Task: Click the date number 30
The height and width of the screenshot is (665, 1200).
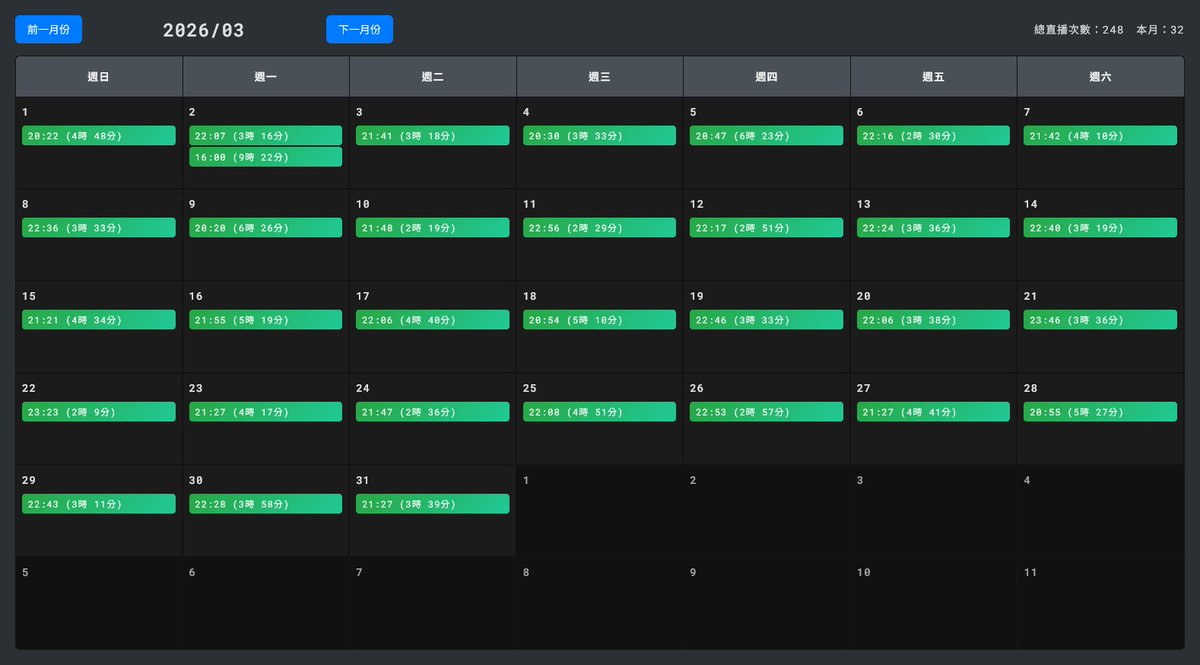Action: tap(196, 480)
